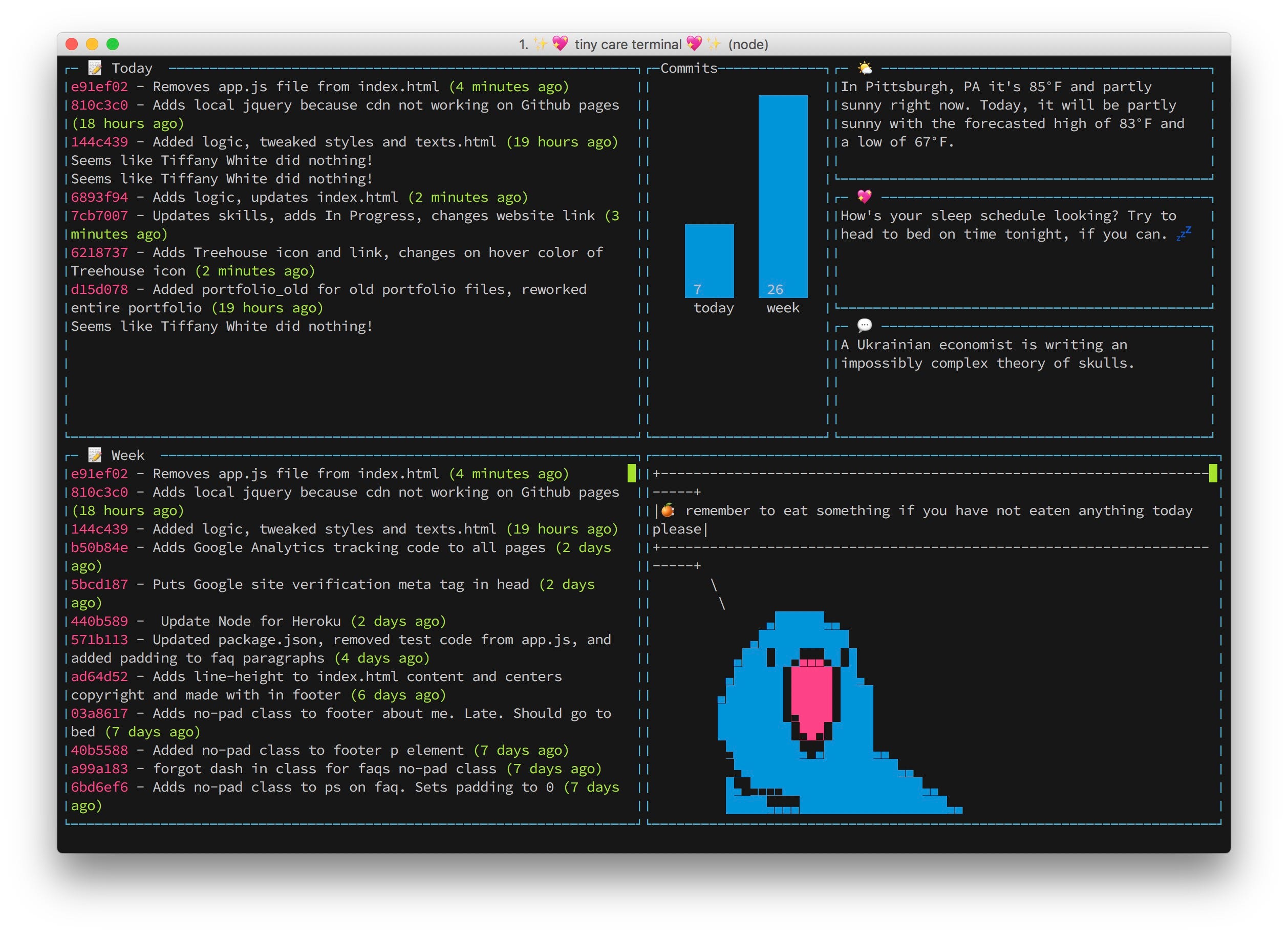Click the sparkling heart icon above sleep reminder

click(864, 197)
